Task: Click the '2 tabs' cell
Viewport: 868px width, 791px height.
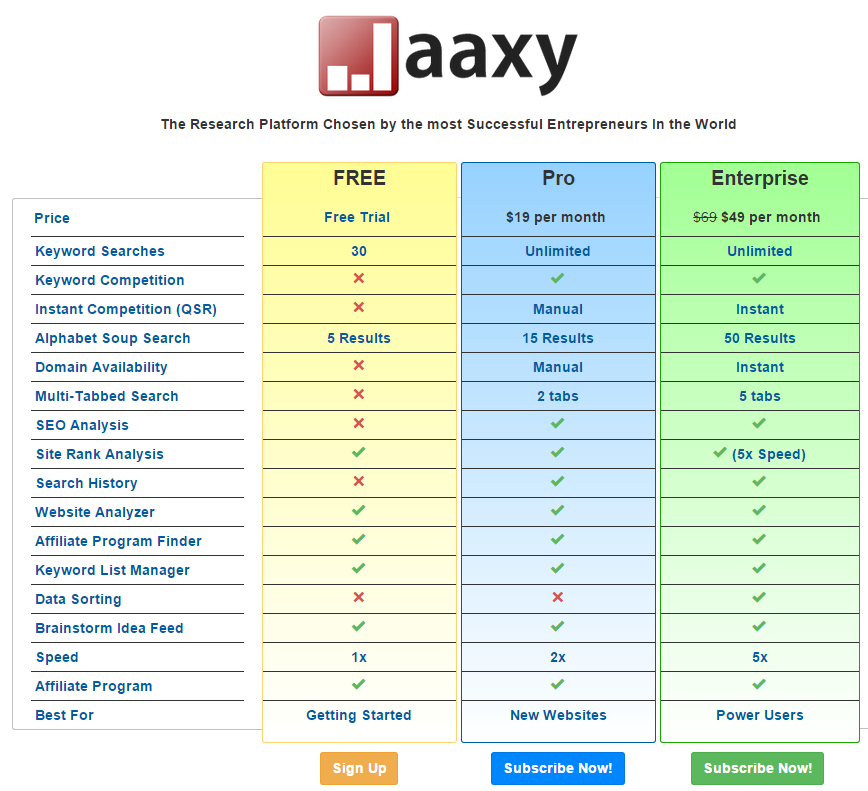Action: click(557, 396)
